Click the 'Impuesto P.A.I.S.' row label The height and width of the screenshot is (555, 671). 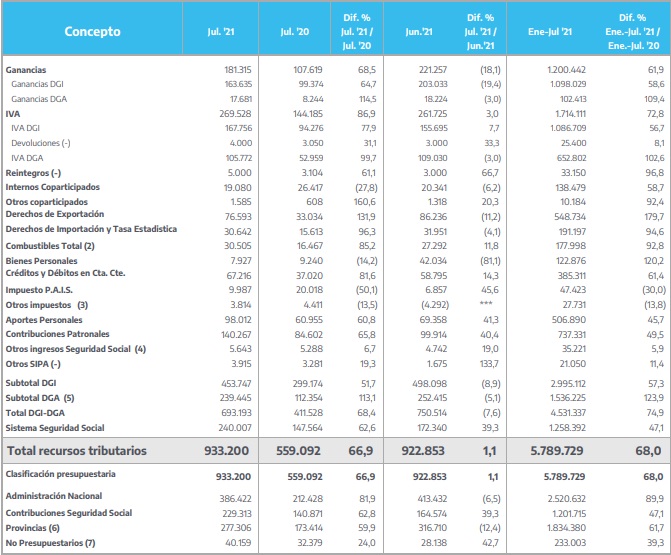coord(39,290)
